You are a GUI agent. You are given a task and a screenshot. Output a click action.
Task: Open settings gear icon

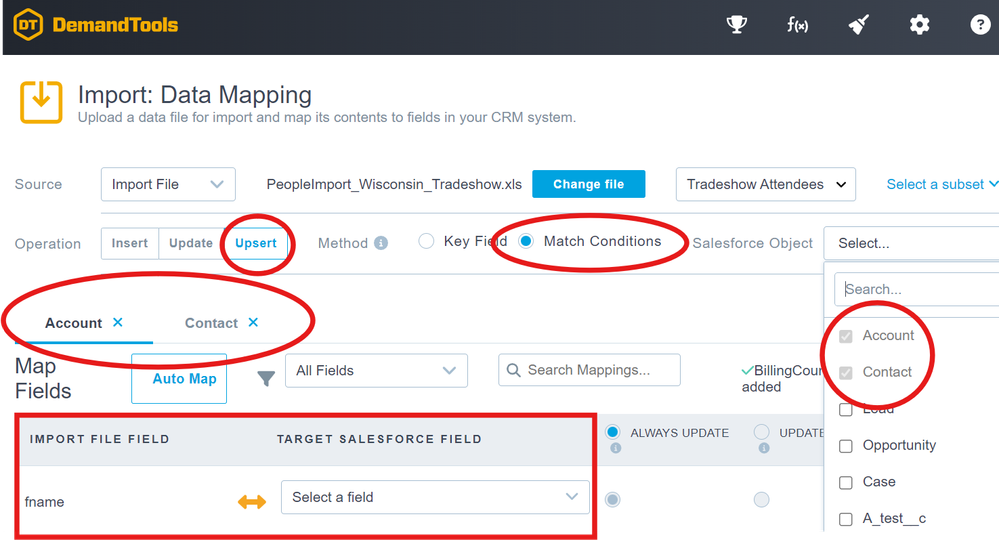click(919, 25)
